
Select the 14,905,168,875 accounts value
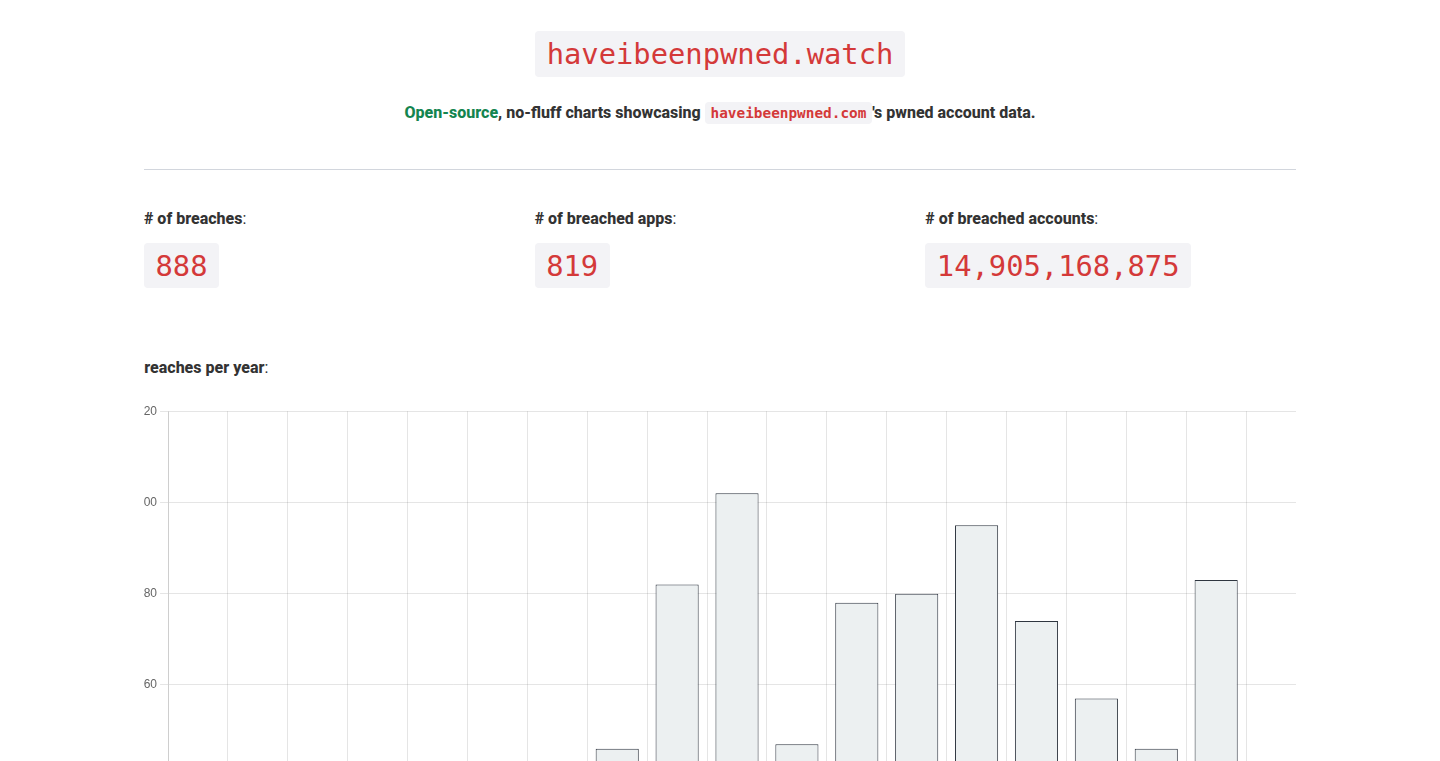(1058, 266)
